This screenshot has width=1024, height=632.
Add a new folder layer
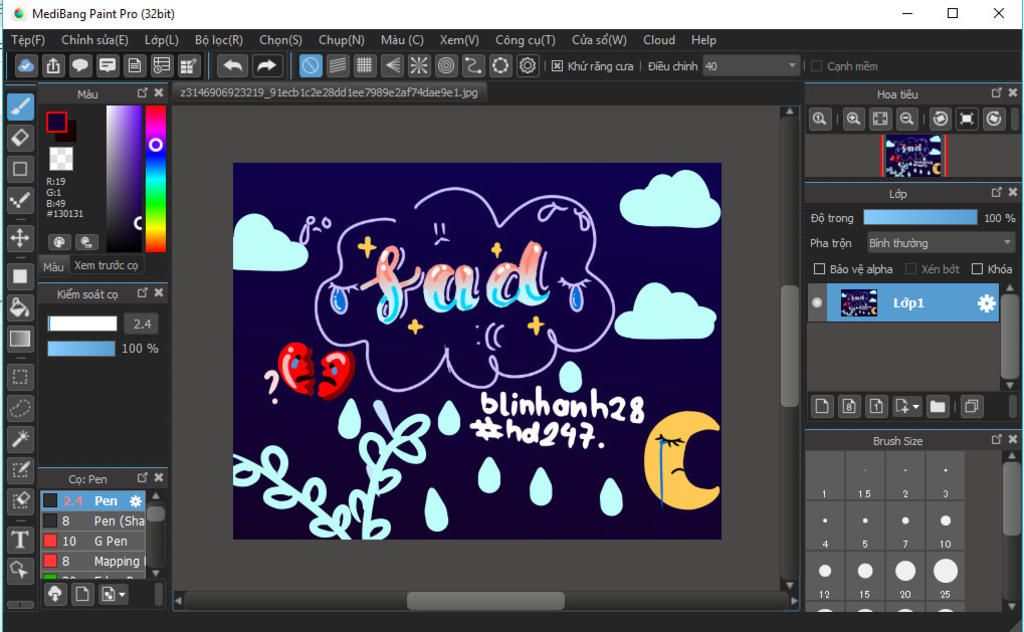937,407
